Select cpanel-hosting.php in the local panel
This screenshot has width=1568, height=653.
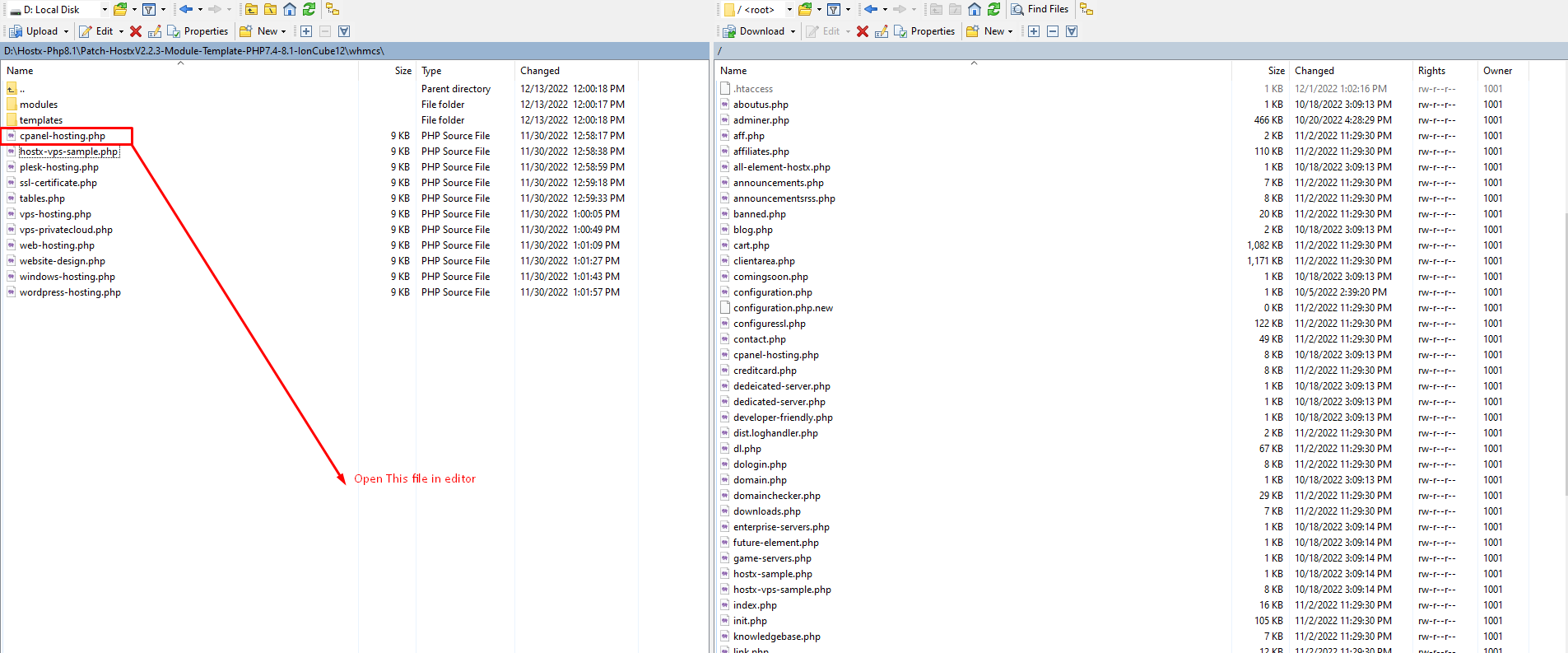63,136
